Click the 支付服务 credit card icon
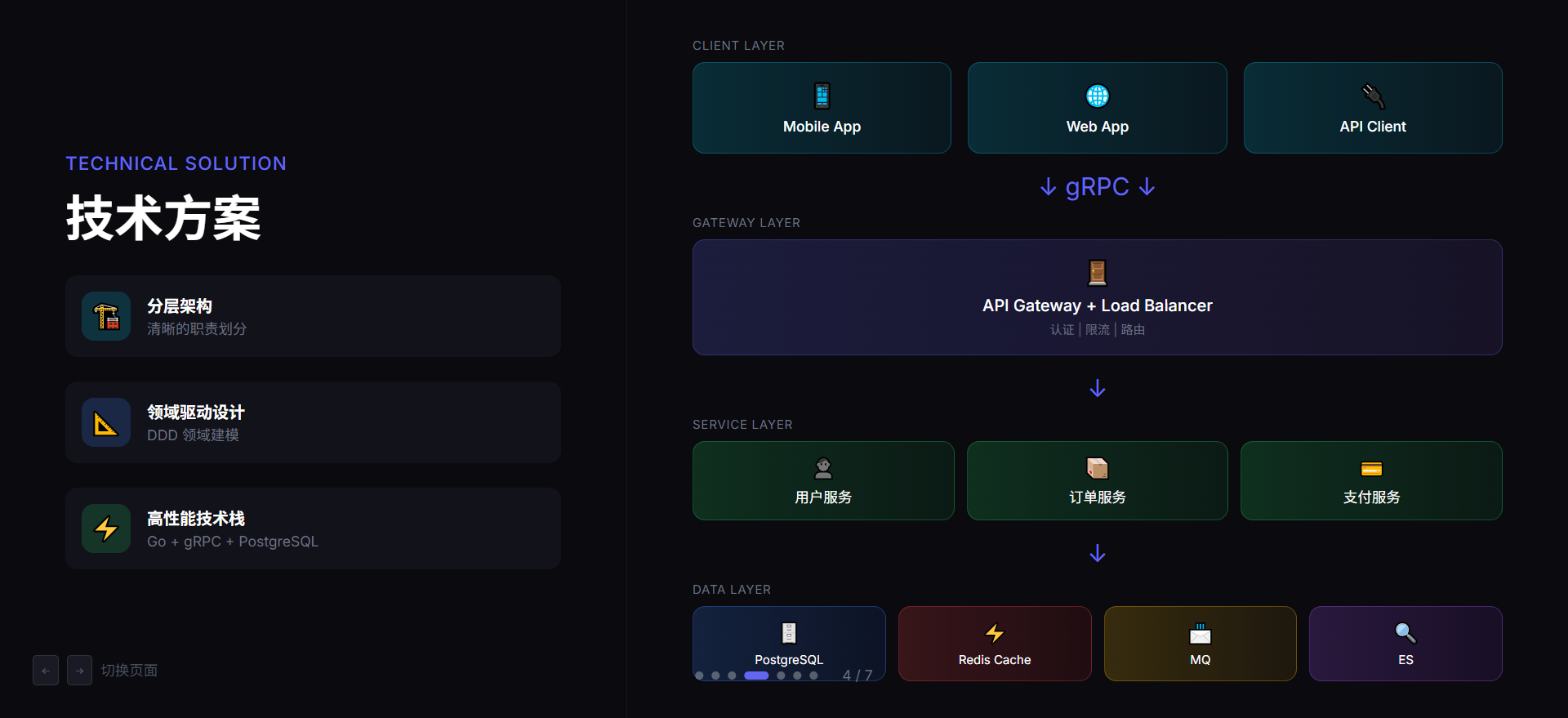 (x=1372, y=468)
